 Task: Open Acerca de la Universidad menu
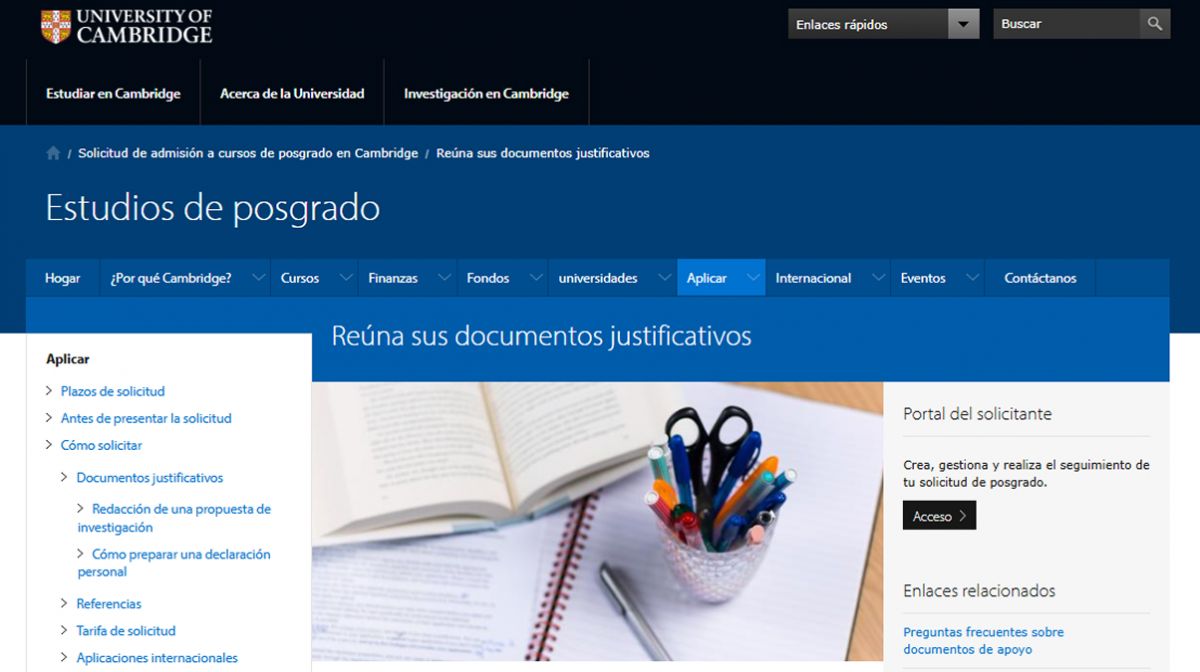pos(292,93)
